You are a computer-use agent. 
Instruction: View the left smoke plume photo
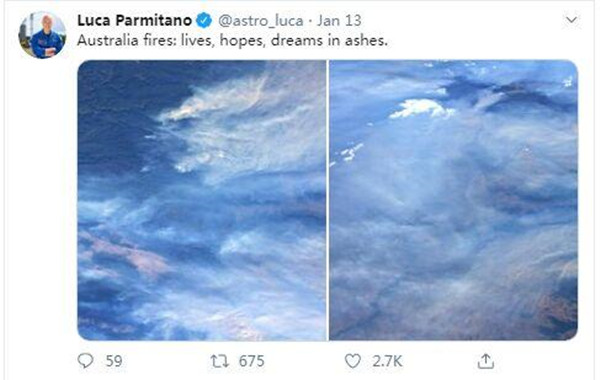coord(202,200)
